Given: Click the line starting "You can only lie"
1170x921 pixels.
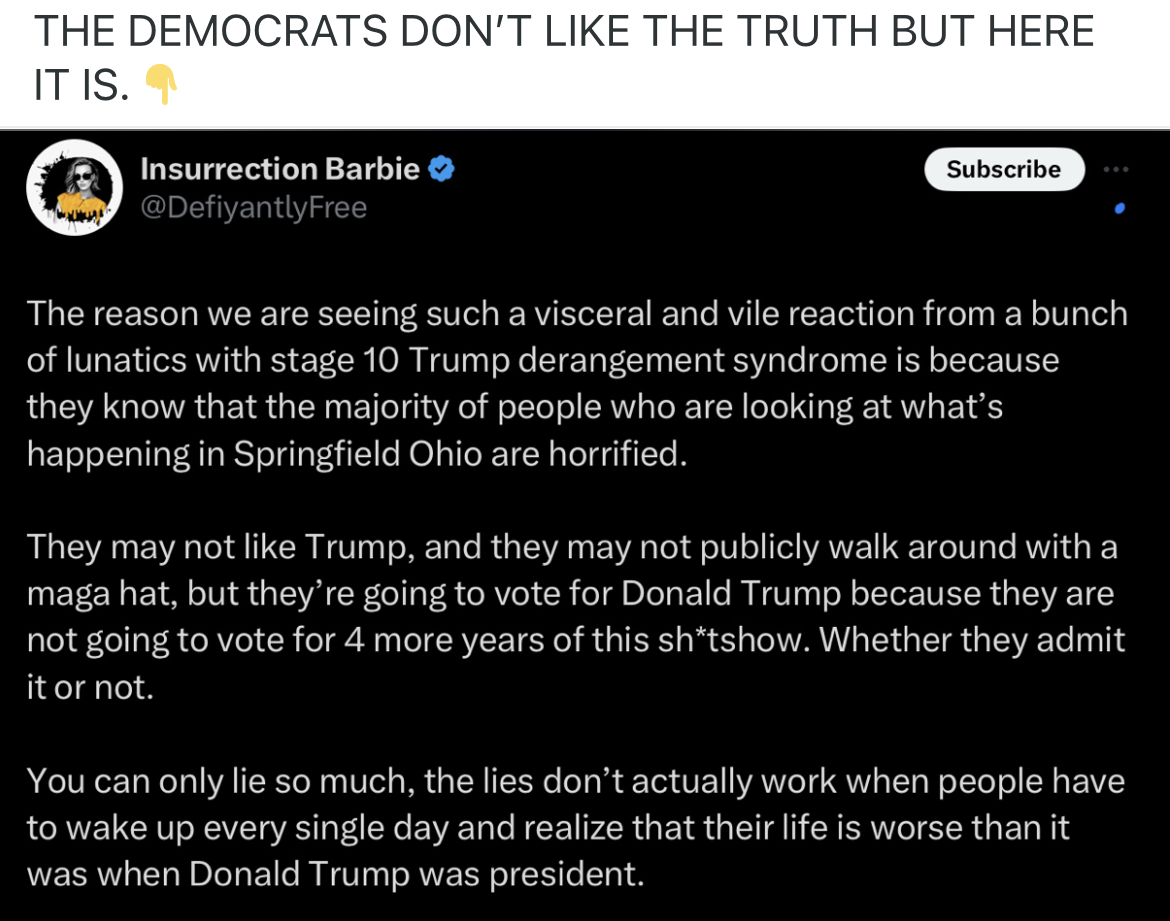Looking at the screenshot, I should pyautogui.click(x=575, y=781).
